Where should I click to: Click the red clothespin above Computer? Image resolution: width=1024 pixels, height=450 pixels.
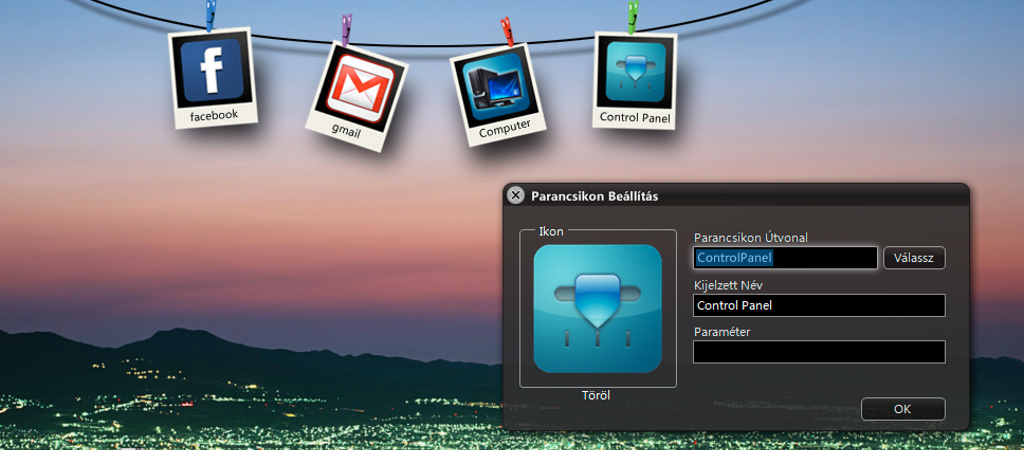click(x=507, y=32)
